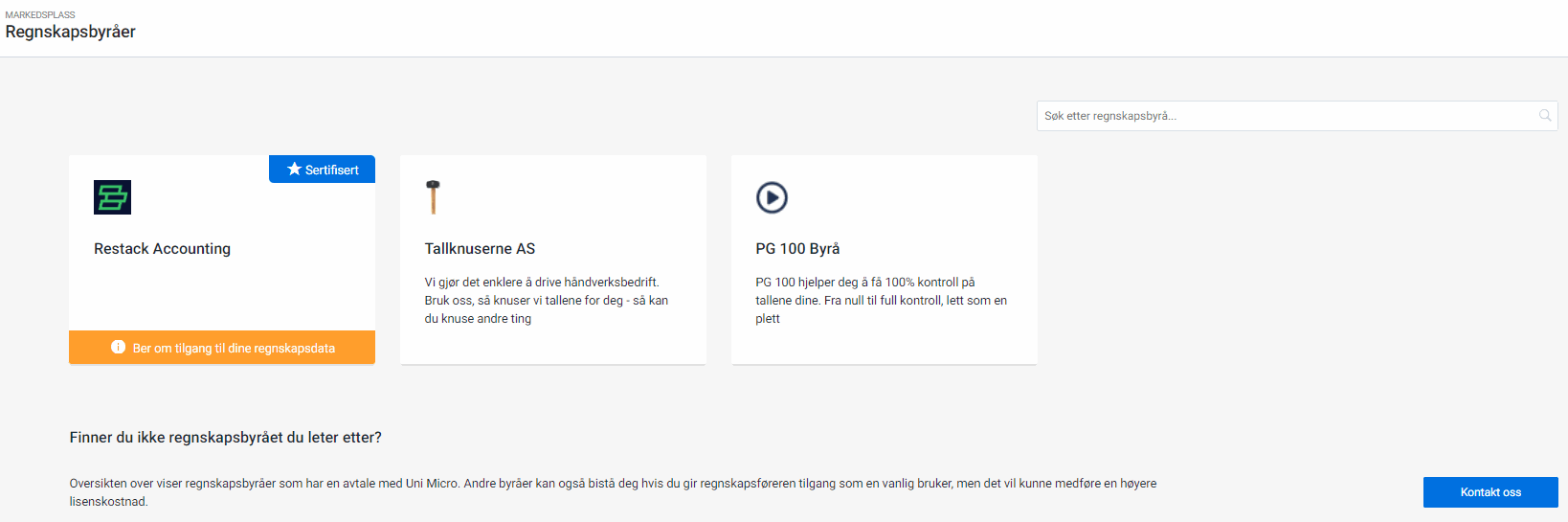Open the Restack Accounting title

pos(162,249)
